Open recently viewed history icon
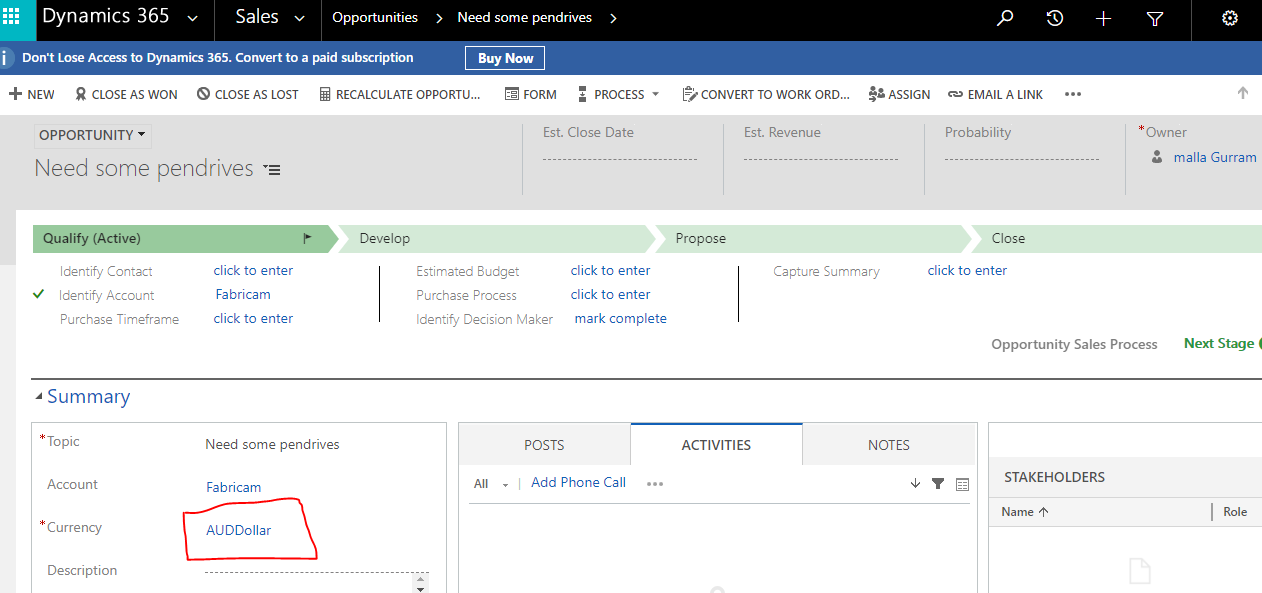 (1054, 18)
